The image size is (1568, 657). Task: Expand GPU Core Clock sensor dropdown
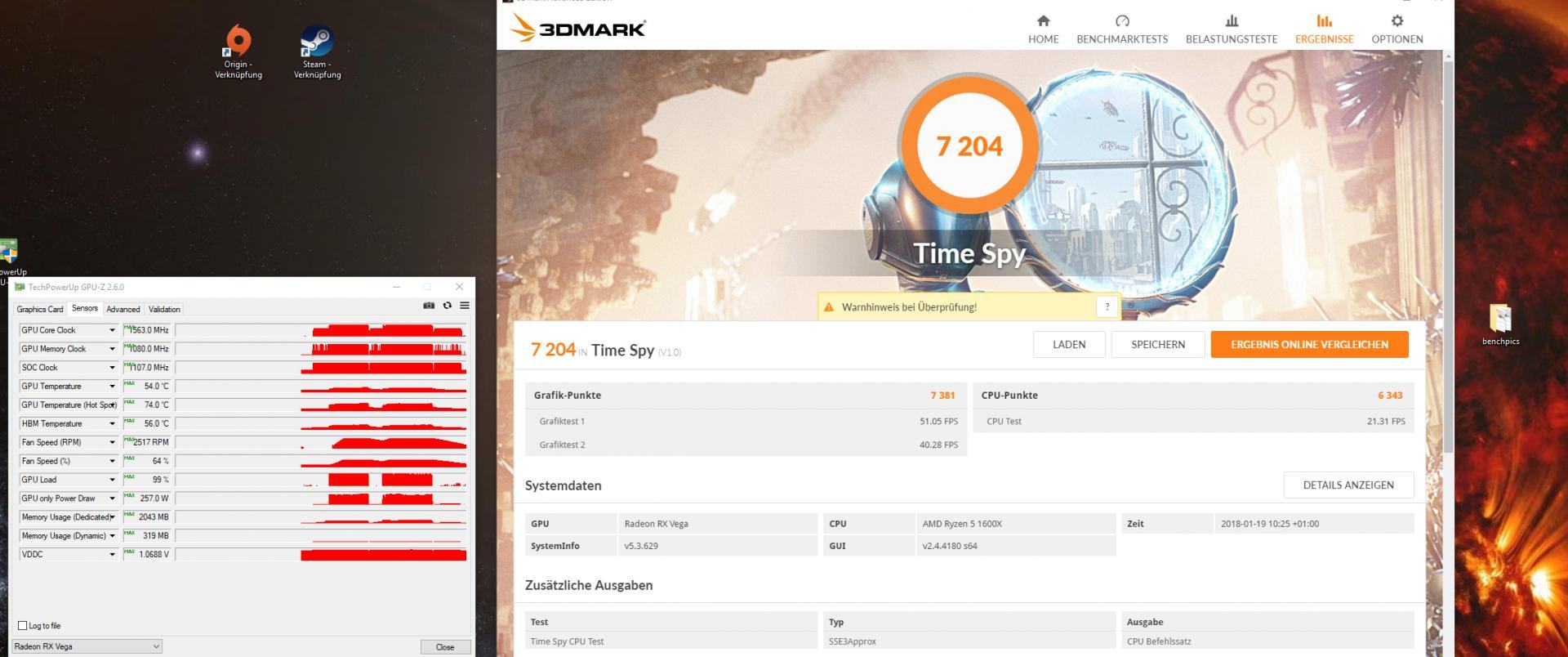[113, 330]
